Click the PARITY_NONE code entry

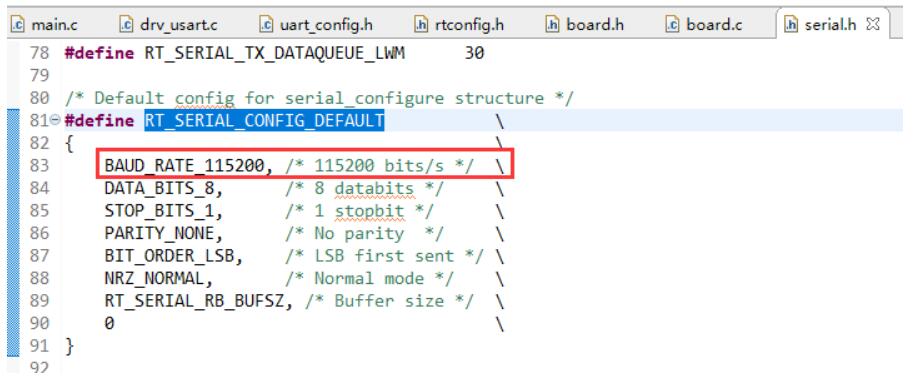(x=159, y=233)
